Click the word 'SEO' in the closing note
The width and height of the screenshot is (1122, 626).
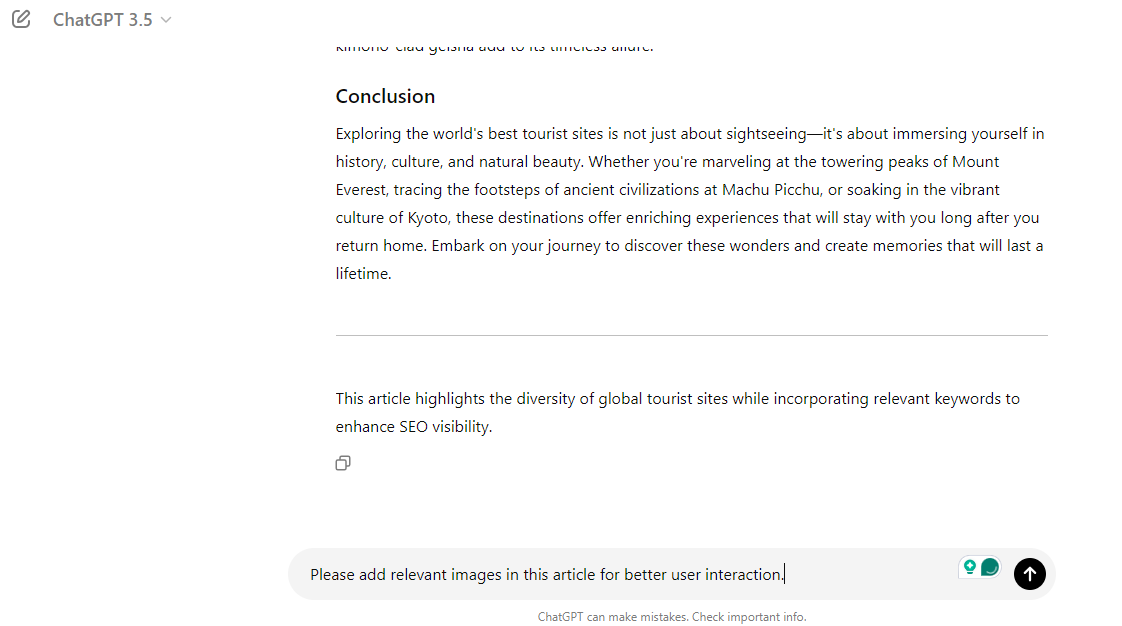coord(413,426)
